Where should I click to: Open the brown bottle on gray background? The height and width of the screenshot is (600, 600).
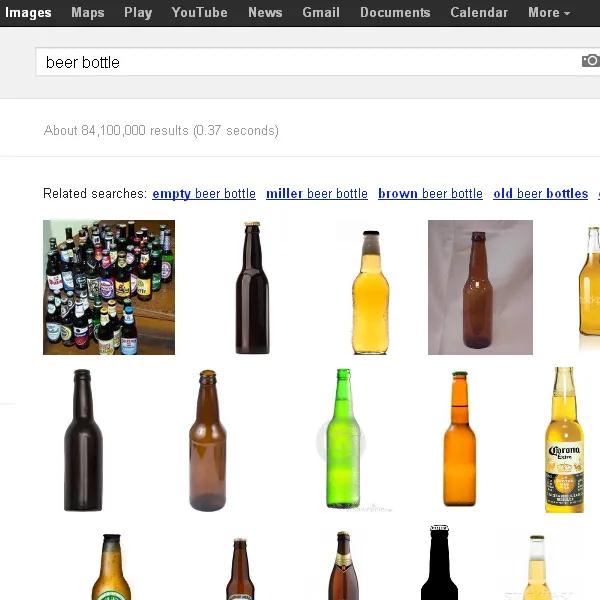pyautogui.click(x=480, y=287)
